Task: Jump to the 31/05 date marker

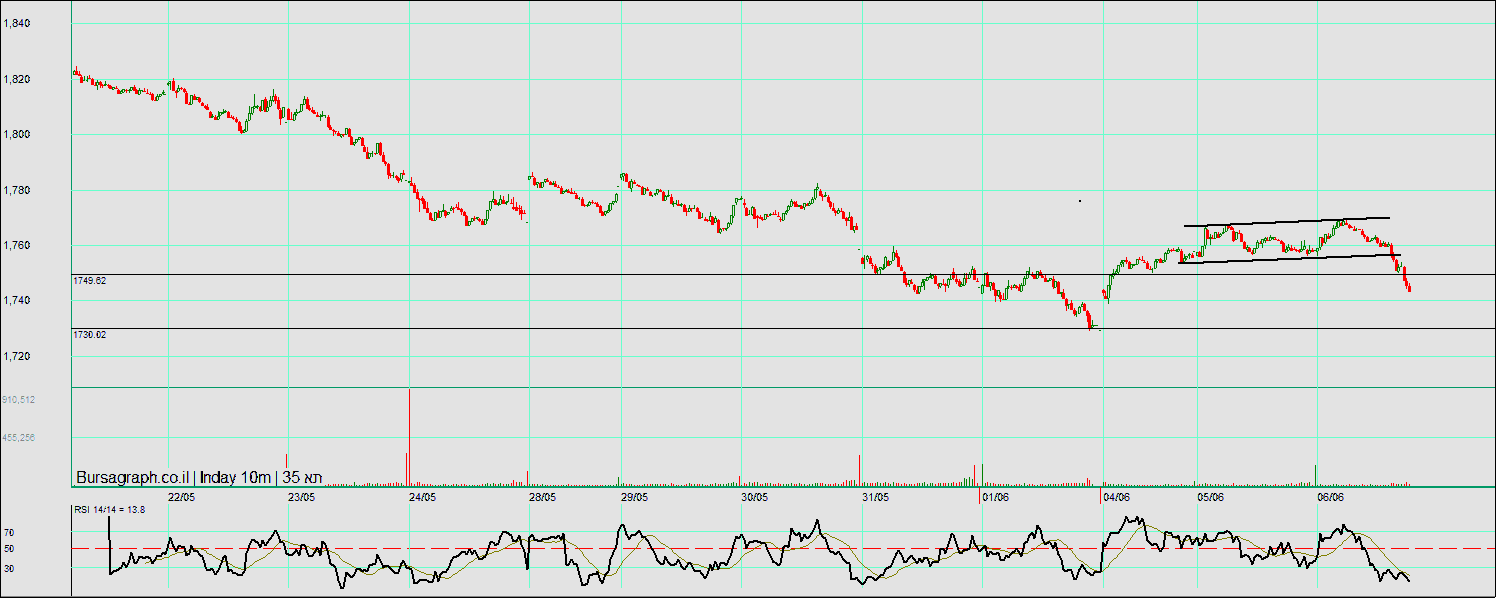Action: [874, 496]
